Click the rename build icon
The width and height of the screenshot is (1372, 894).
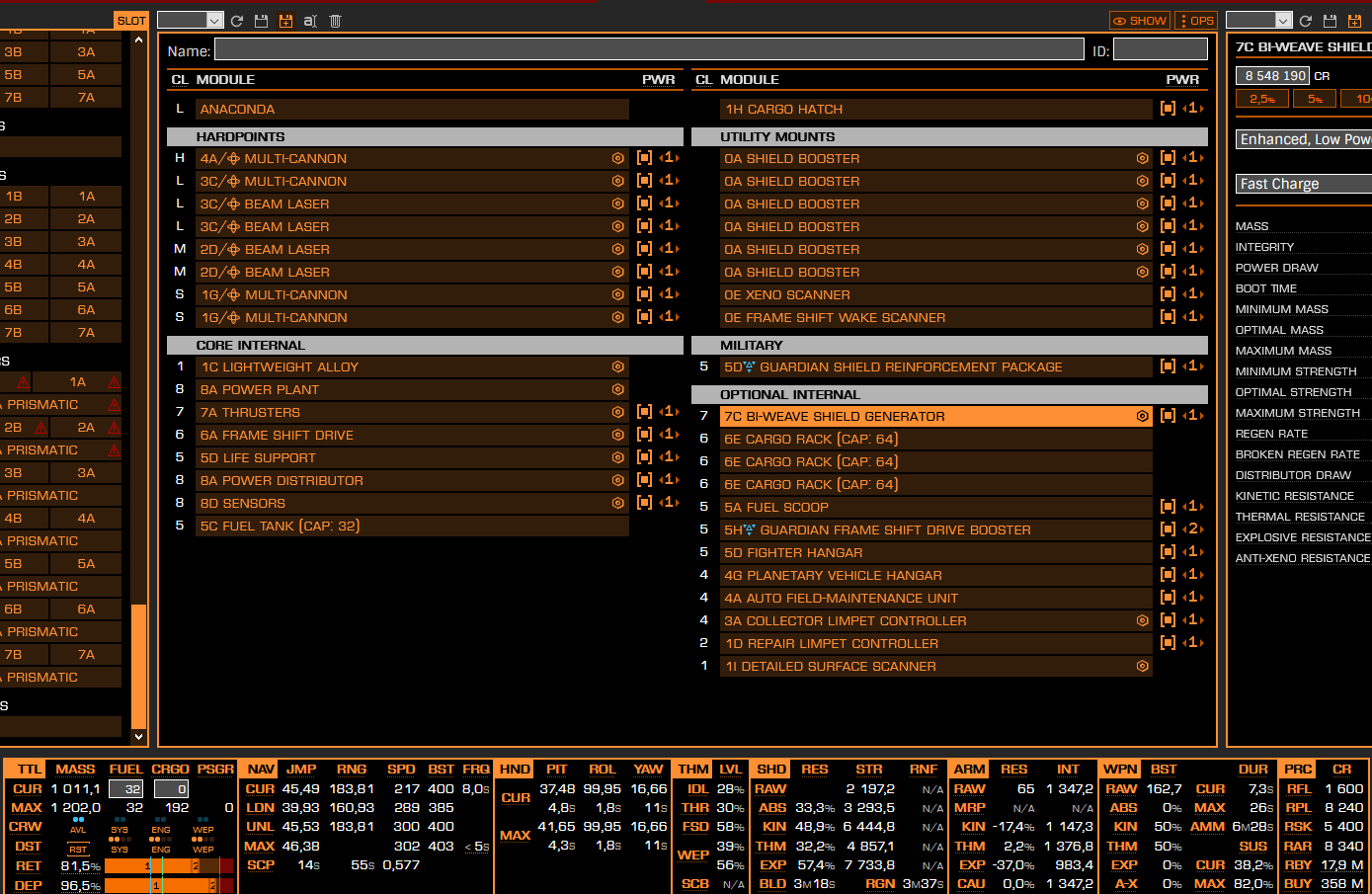tap(310, 21)
